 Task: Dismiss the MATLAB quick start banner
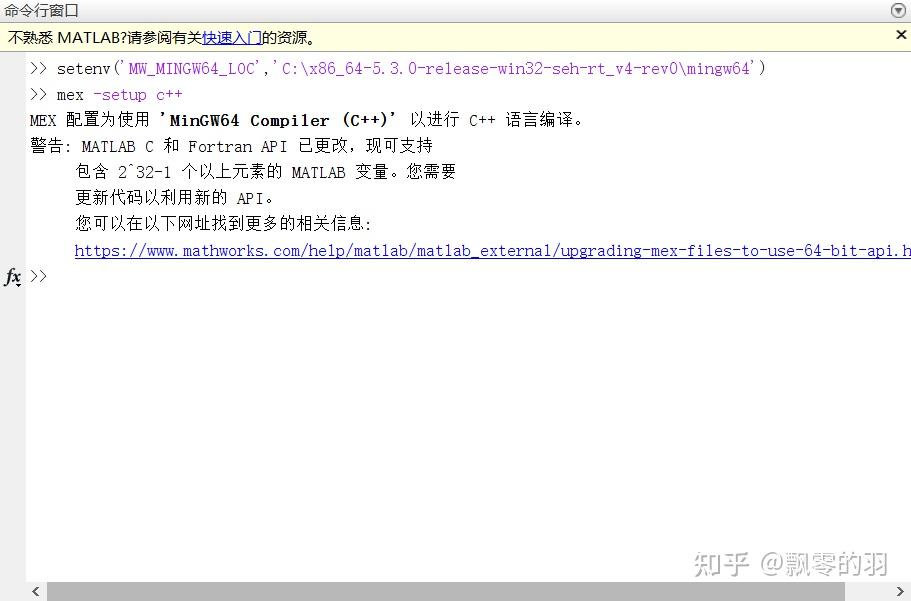point(901,36)
